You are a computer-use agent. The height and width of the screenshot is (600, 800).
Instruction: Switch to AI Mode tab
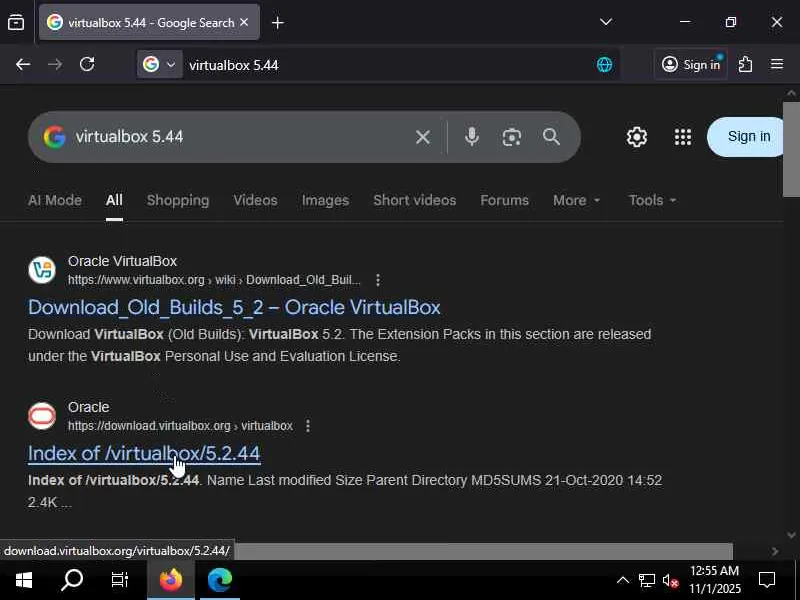coord(55,200)
